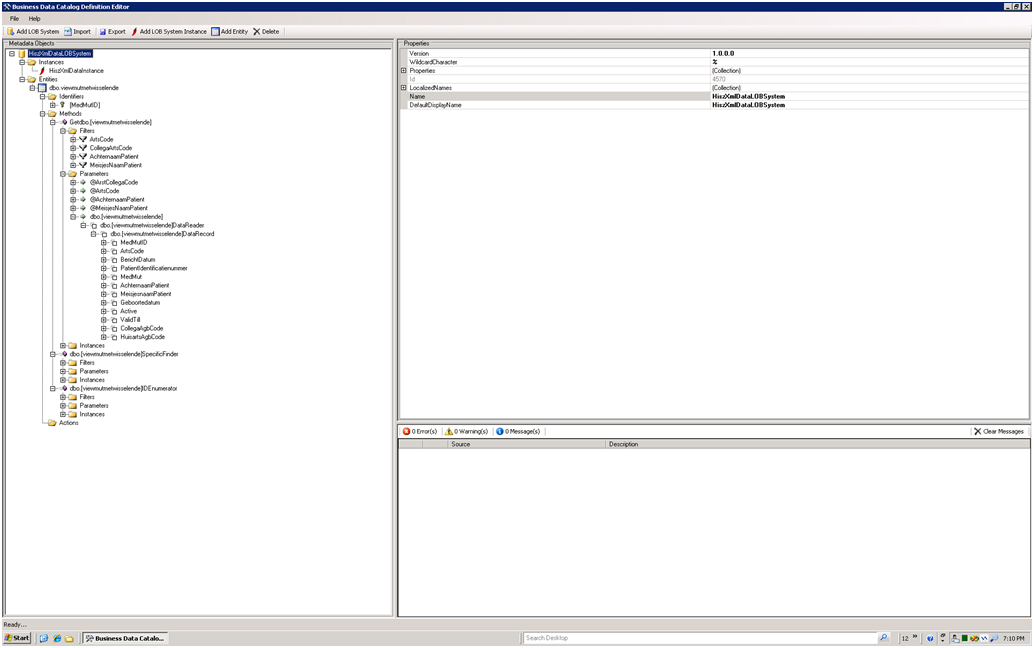Viewport: 1034px width, 648px height.
Task: Click the Actions folder icon
Action: tap(52, 423)
